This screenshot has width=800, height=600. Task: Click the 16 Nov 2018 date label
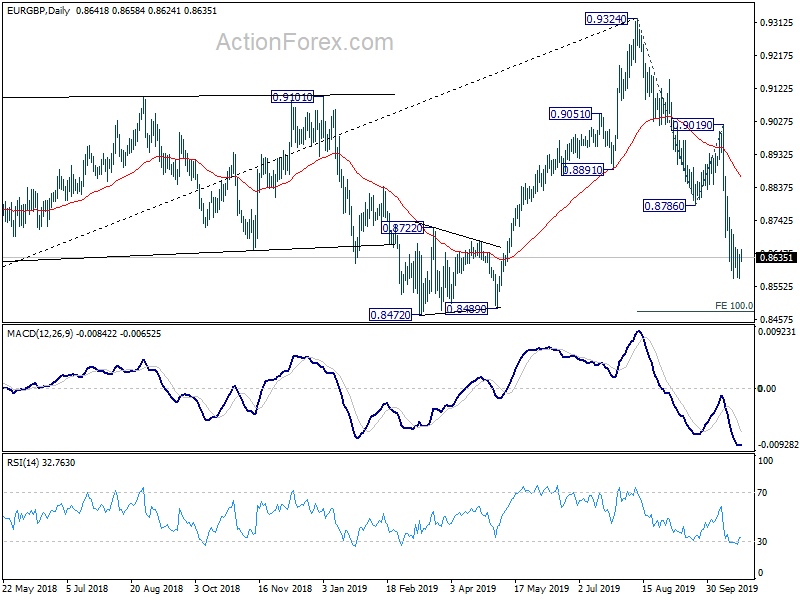285,588
